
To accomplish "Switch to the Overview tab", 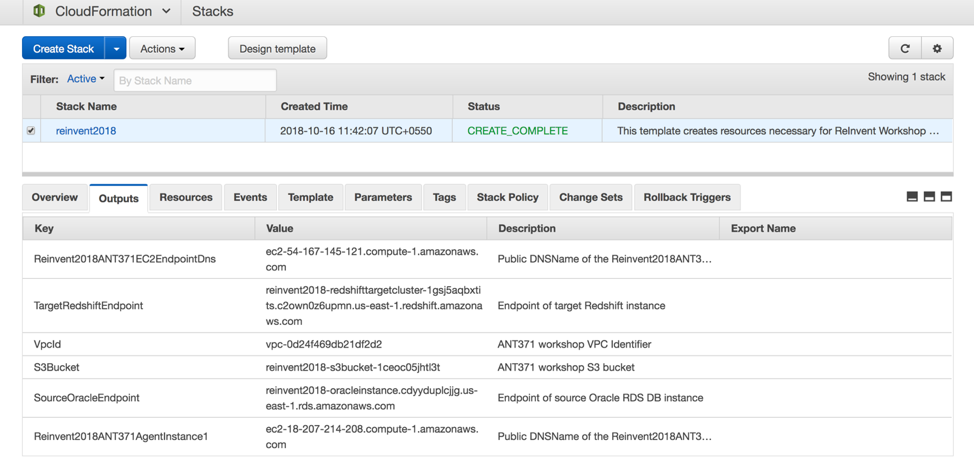I will pyautogui.click(x=55, y=197).
